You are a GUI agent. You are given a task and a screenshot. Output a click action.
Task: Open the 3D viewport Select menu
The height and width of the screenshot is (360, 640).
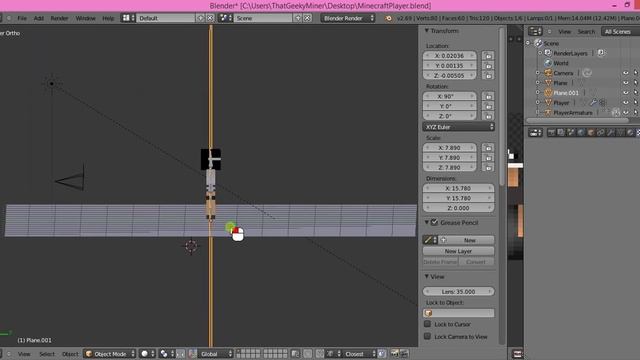click(47, 354)
